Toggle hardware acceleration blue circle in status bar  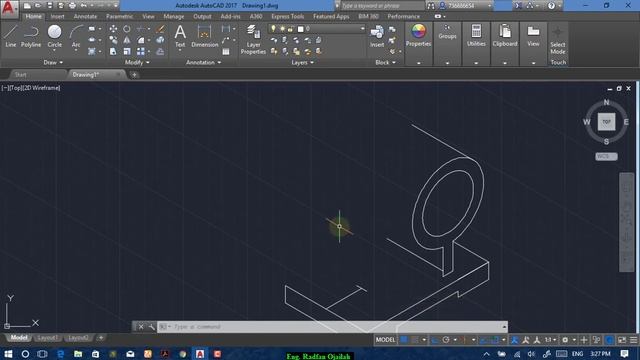click(x=609, y=340)
